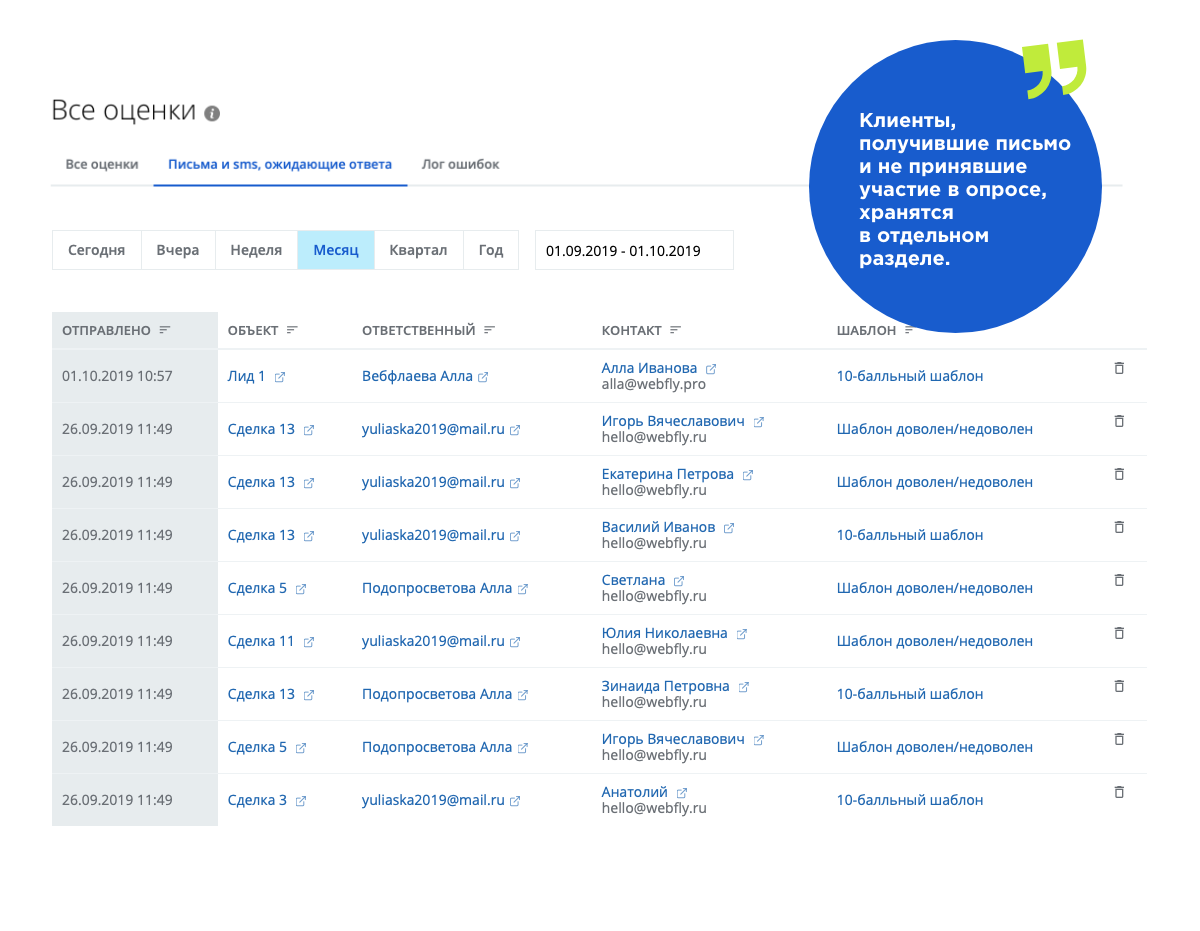Viewport: 1200px width, 931px height.
Task: Click the date range field 01.09.2019 - 01.10.2019
Action: coord(634,250)
